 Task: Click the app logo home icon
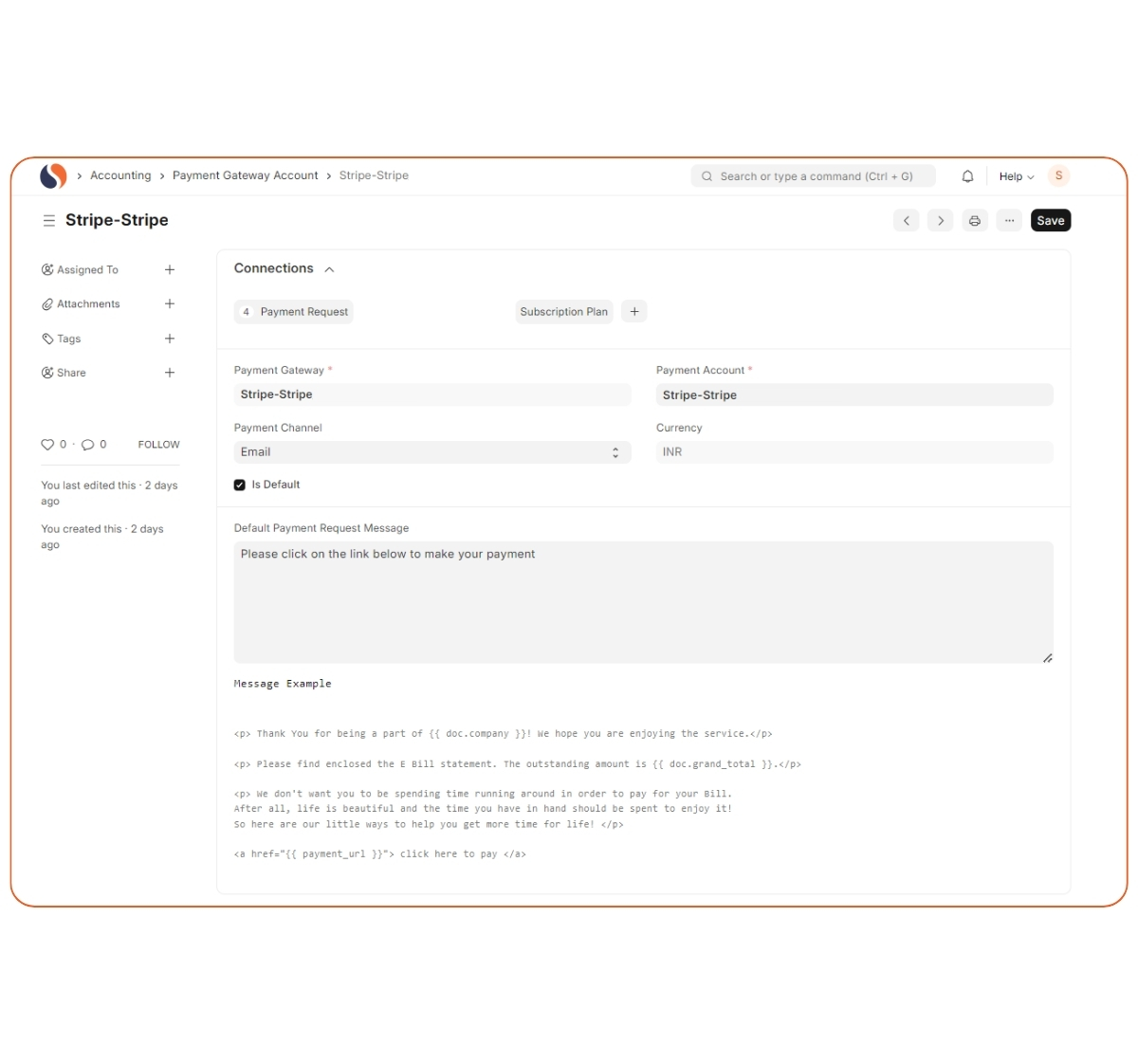click(x=53, y=175)
